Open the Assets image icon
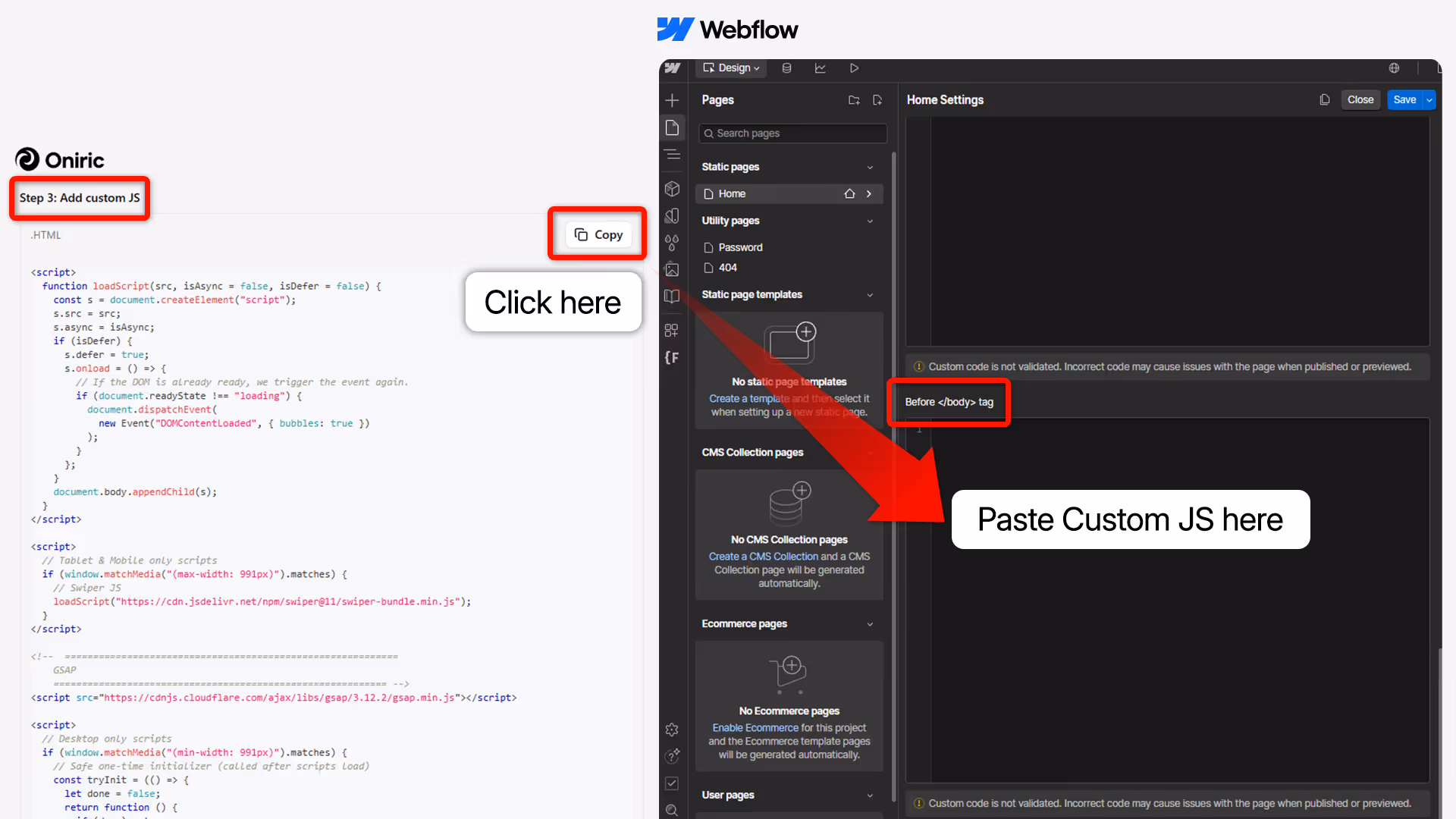The image size is (1456, 819). pos(672,269)
